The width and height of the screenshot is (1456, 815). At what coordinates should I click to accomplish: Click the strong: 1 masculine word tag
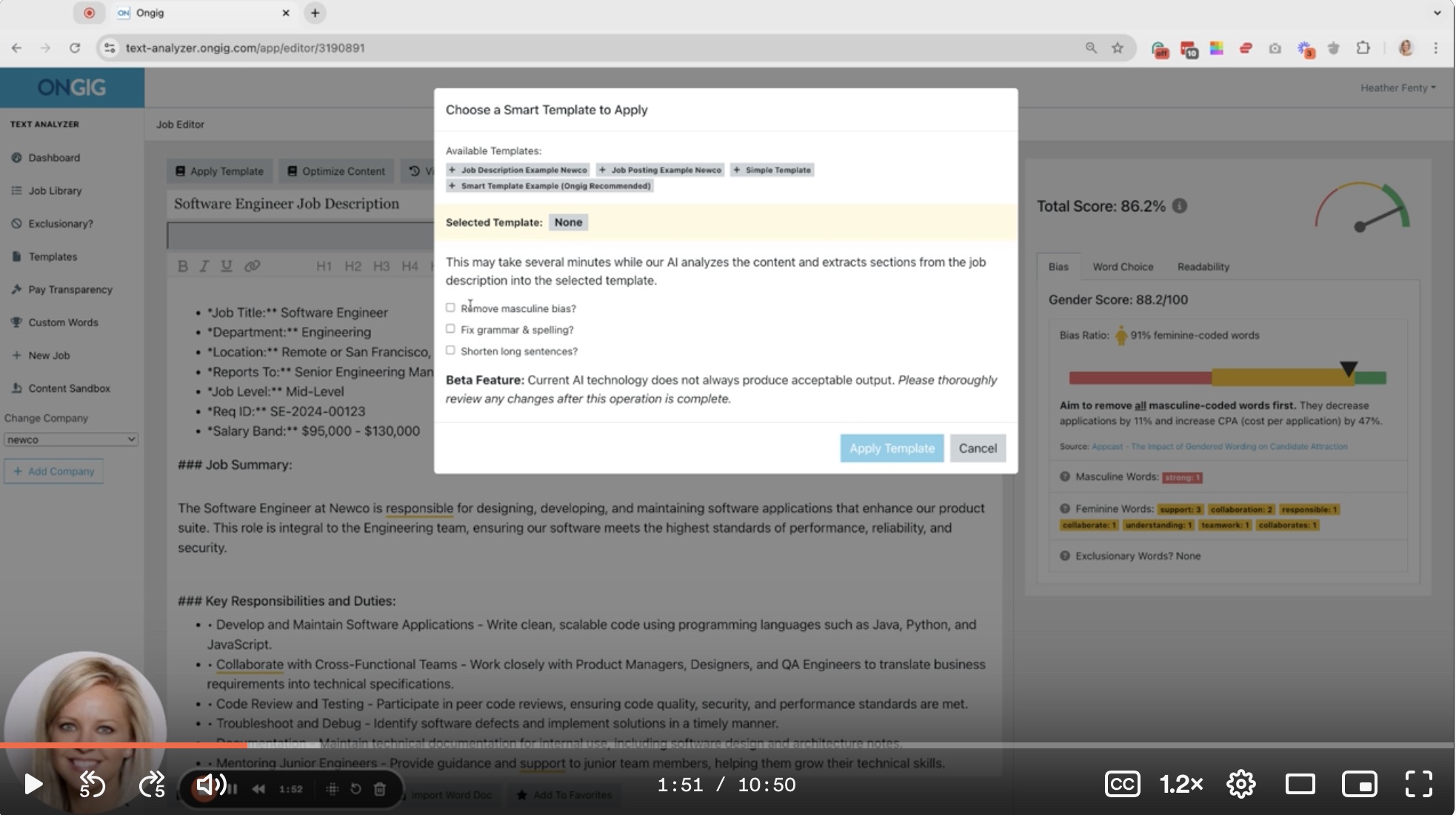(1182, 478)
